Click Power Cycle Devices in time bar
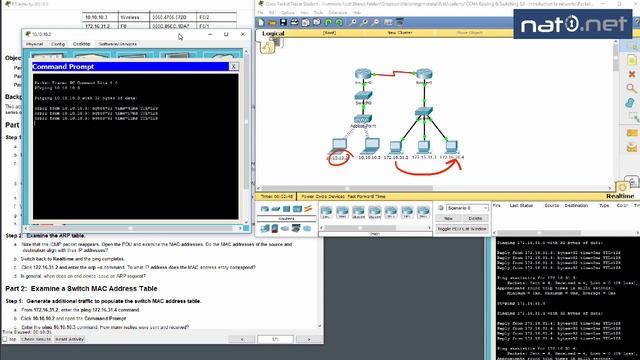 click(x=323, y=196)
